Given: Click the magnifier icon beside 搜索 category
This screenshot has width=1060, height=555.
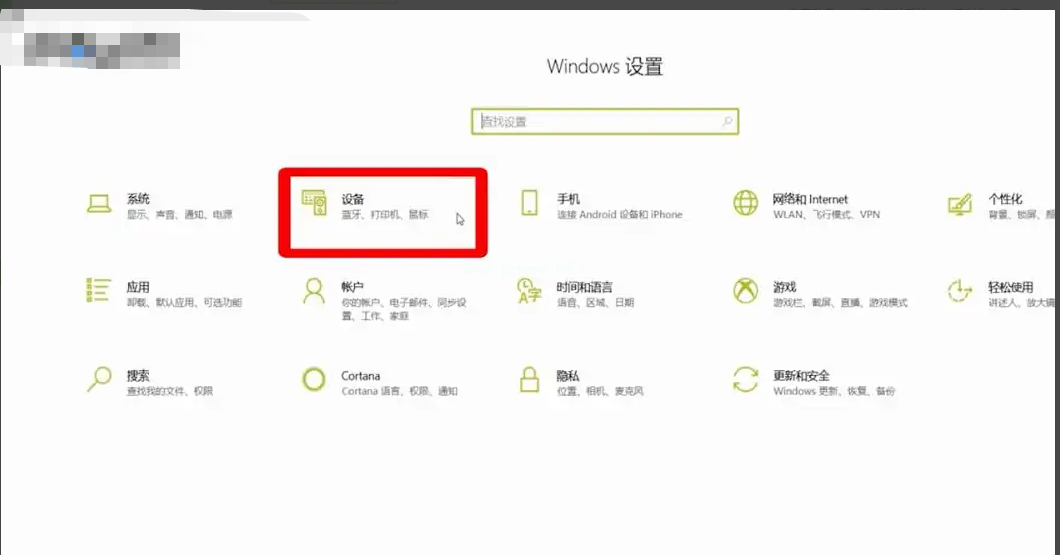Looking at the screenshot, I should [x=98, y=379].
